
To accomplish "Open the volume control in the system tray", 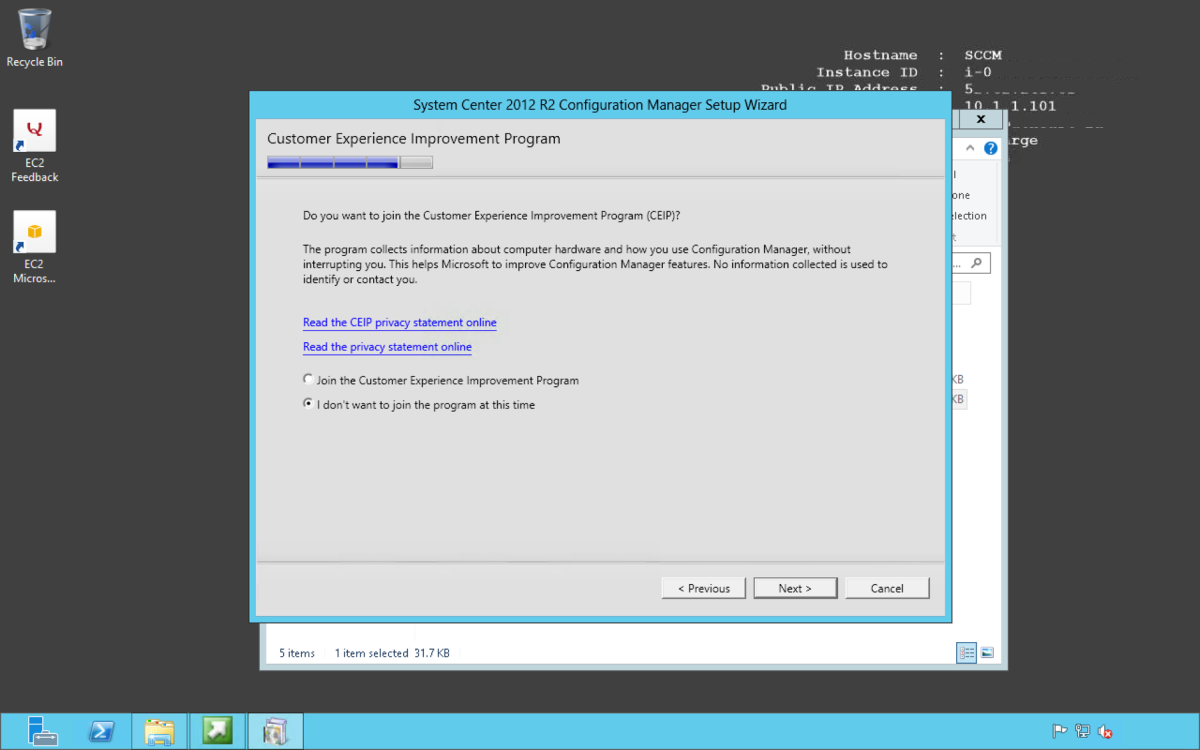I will (x=1105, y=731).
